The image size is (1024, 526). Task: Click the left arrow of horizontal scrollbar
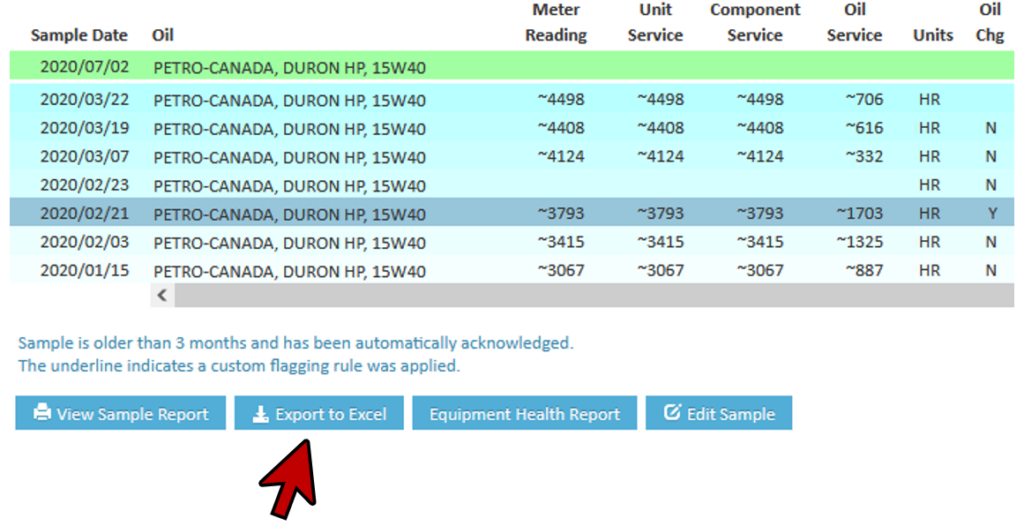(163, 295)
